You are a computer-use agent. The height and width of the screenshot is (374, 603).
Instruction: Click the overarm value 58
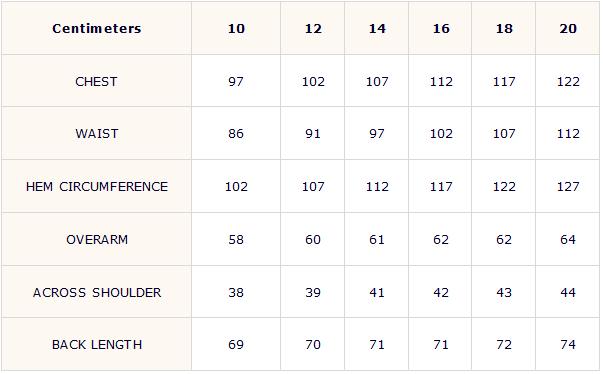236,239
